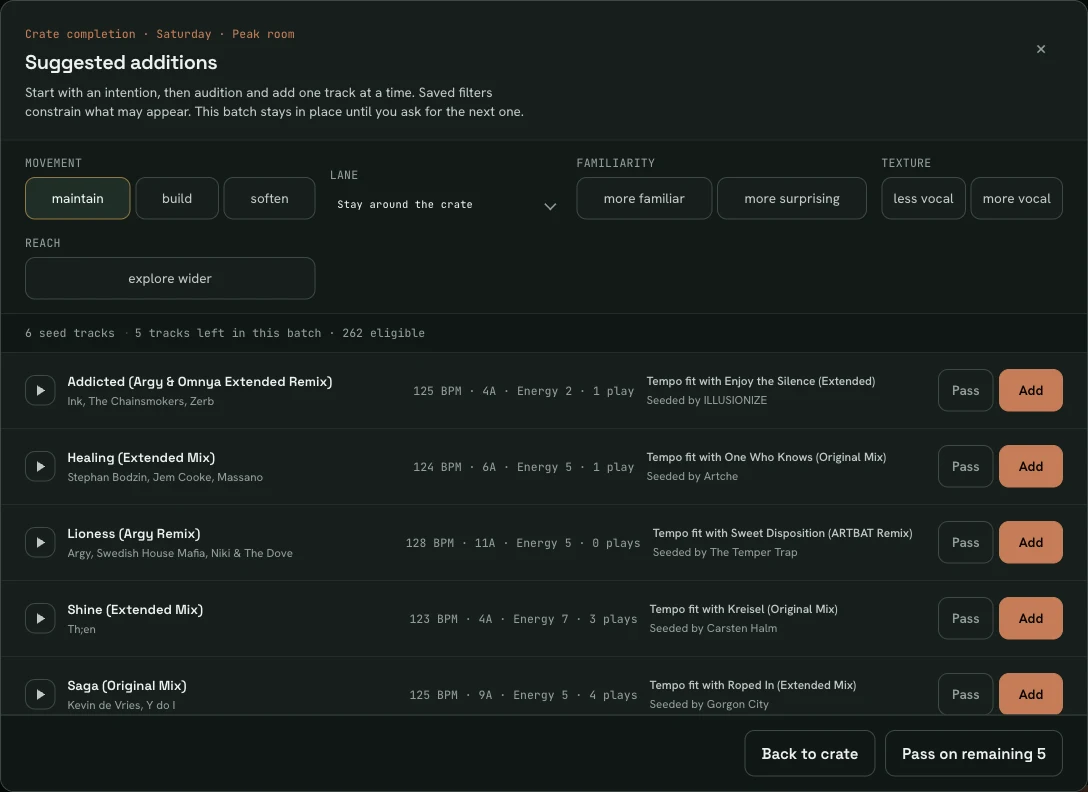Image resolution: width=1088 pixels, height=792 pixels.
Task: Click Pass on remaining 5
Action: (974, 754)
